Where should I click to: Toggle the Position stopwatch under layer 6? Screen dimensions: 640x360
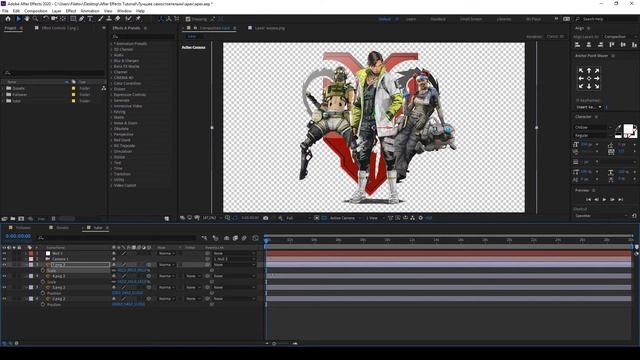pyautogui.click(x=43, y=304)
